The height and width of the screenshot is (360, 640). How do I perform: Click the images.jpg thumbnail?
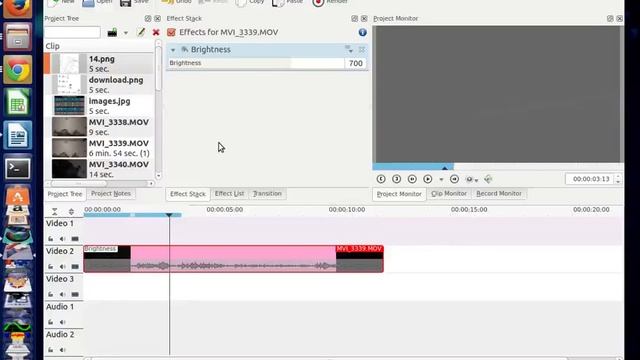69,106
